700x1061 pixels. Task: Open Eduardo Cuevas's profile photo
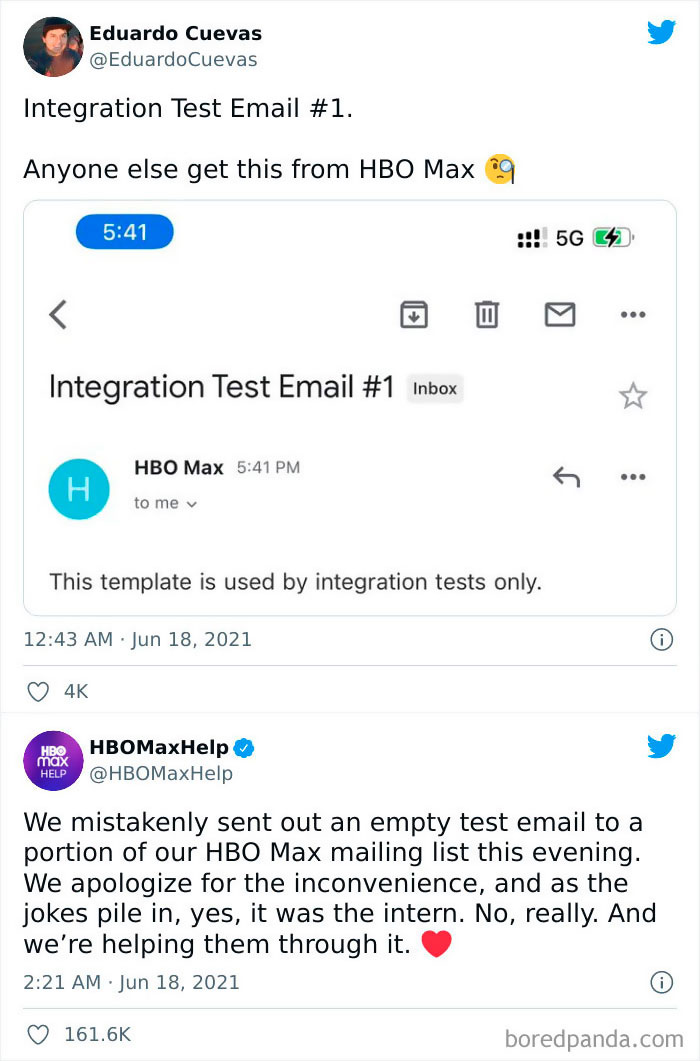coord(53,46)
